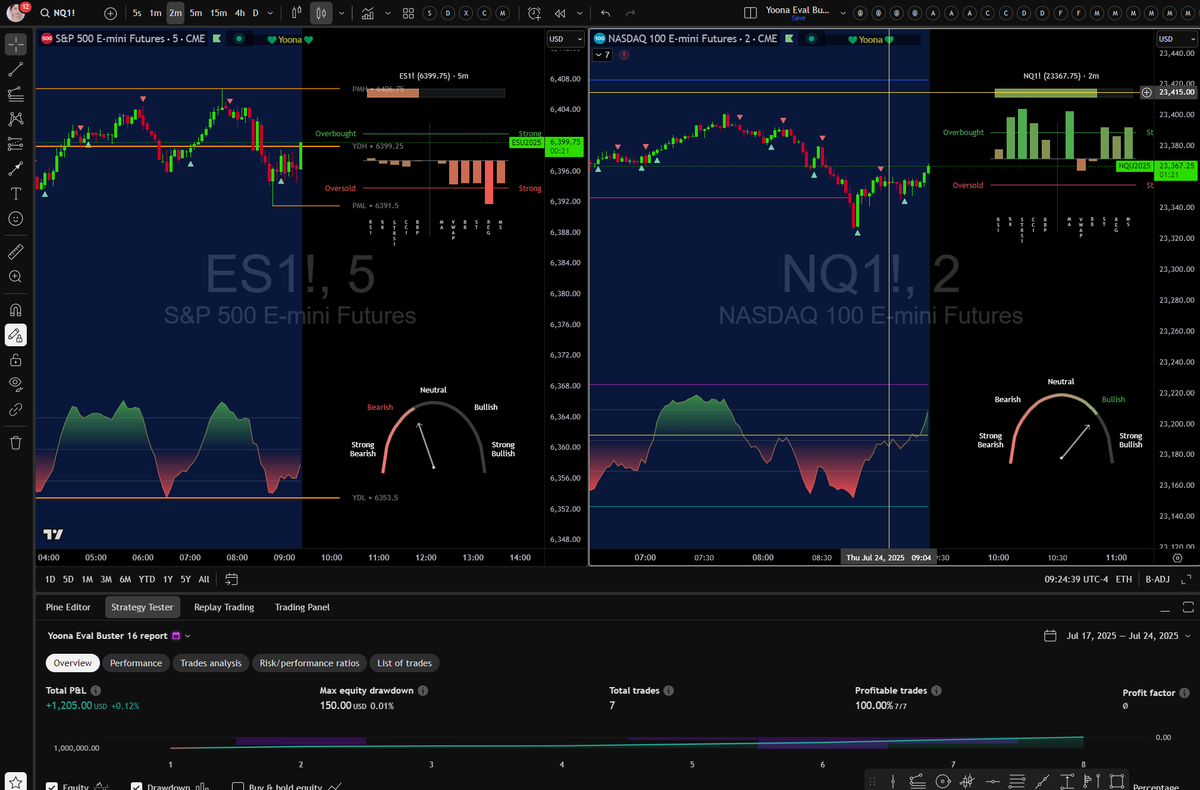Image resolution: width=1200 pixels, height=790 pixels.
Task: Select the crosshair cursor tool
Action: coord(16,45)
